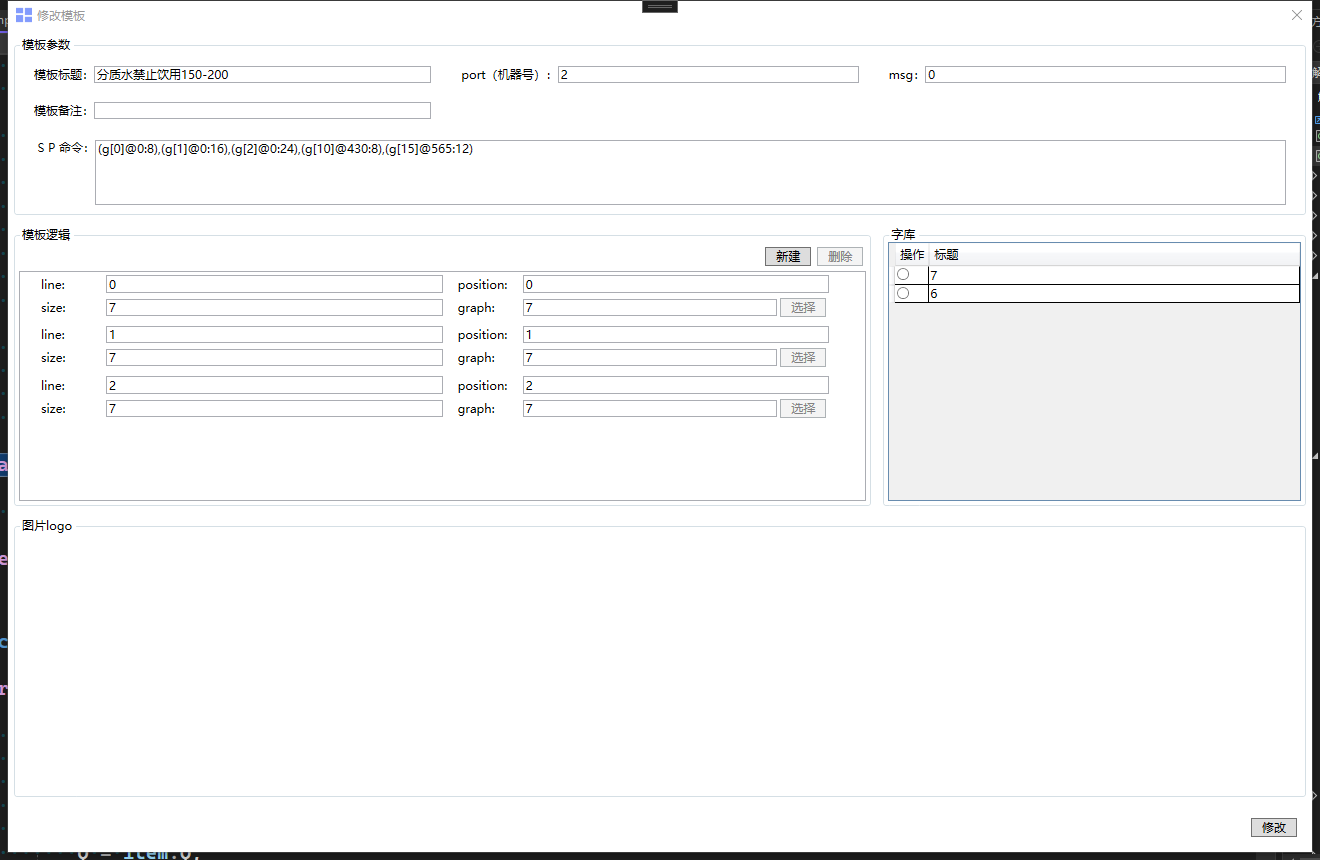Click the 模板逻辑 group label
The width and height of the screenshot is (1320, 860).
point(46,235)
